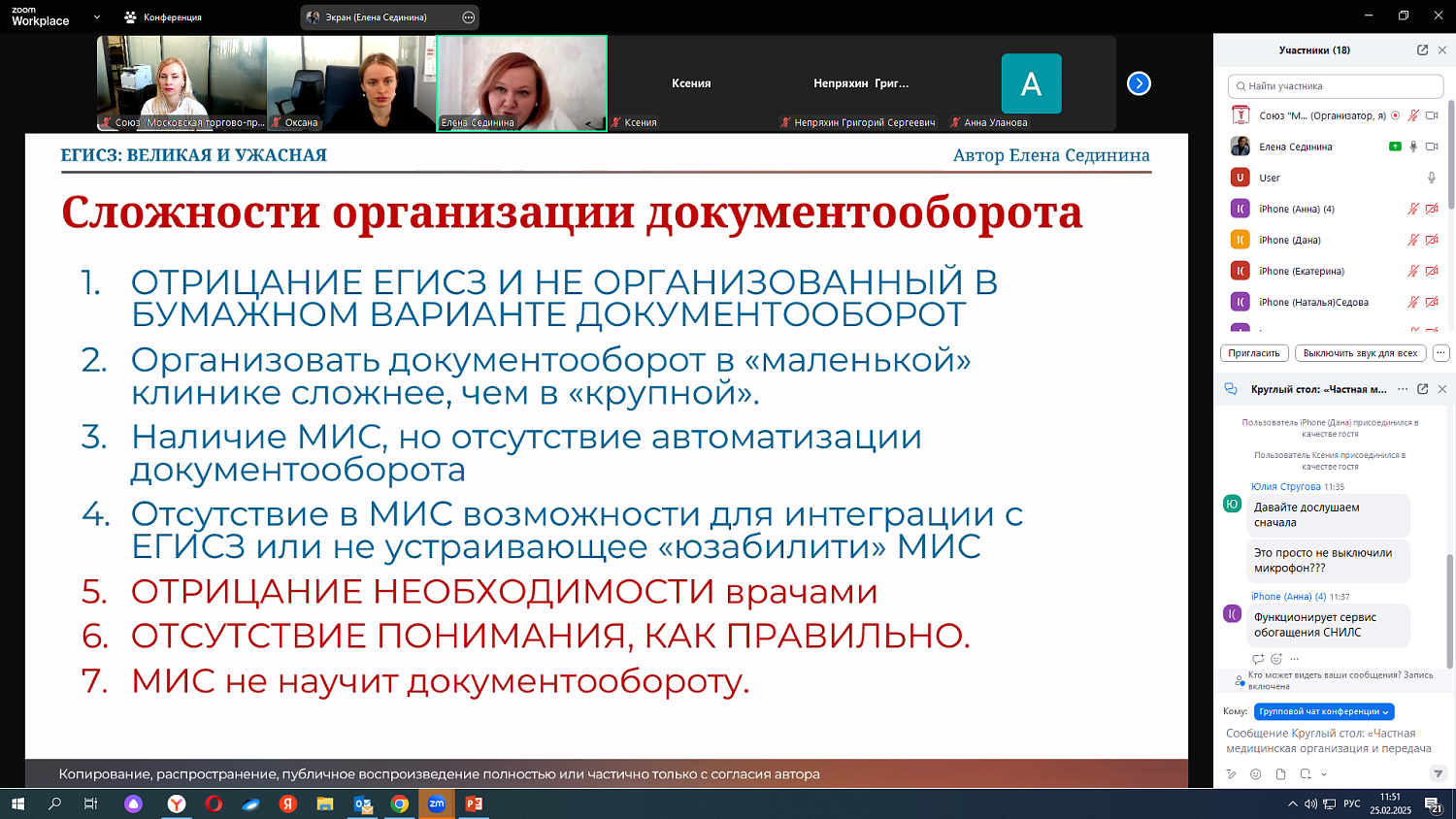
Task: Open the Групповой чат конференции dropdown
Action: click(x=1323, y=711)
